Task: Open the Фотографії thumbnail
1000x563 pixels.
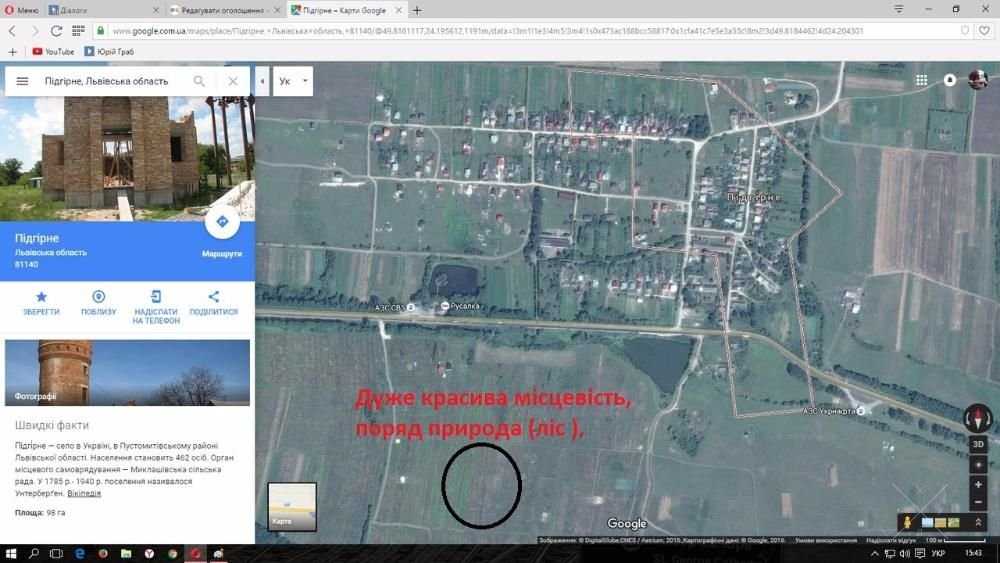Action: pyautogui.click(x=128, y=372)
